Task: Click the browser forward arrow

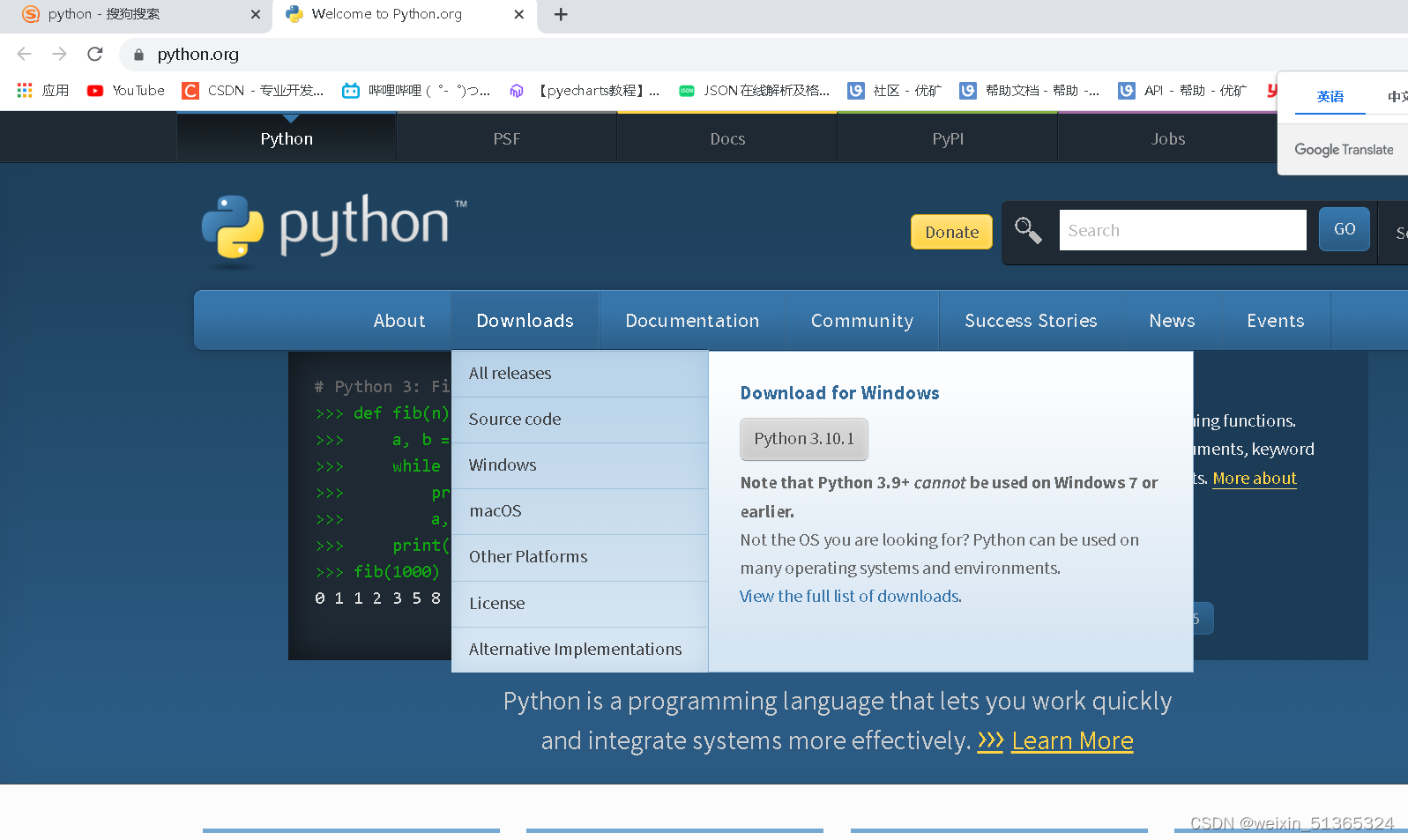Action: (x=59, y=54)
